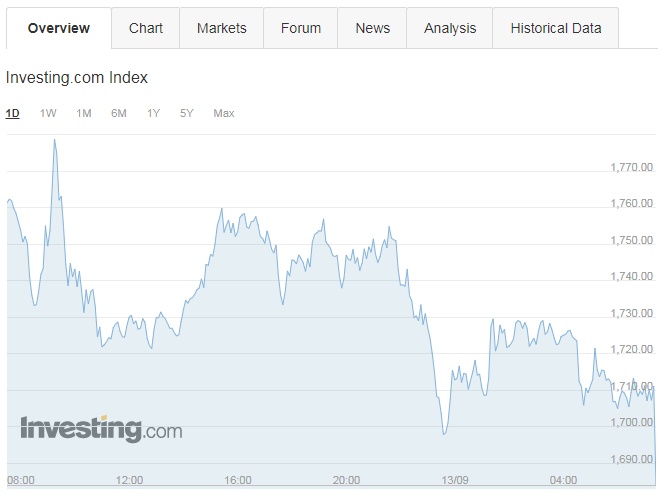Switch to the Chart tab

coord(146,28)
